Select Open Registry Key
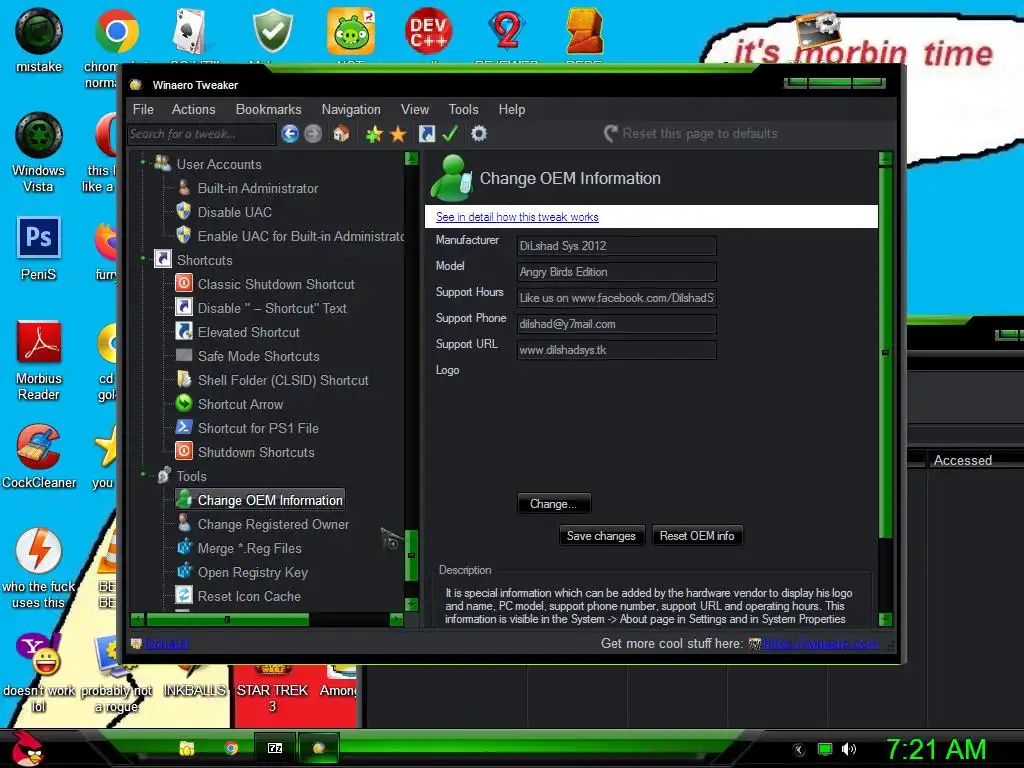Viewport: 1024px width, 768px height. point(252,573)
